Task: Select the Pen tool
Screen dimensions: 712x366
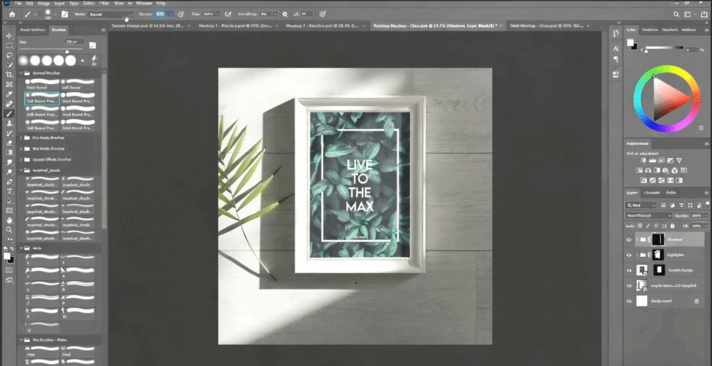Action: [x=9, y=182]
